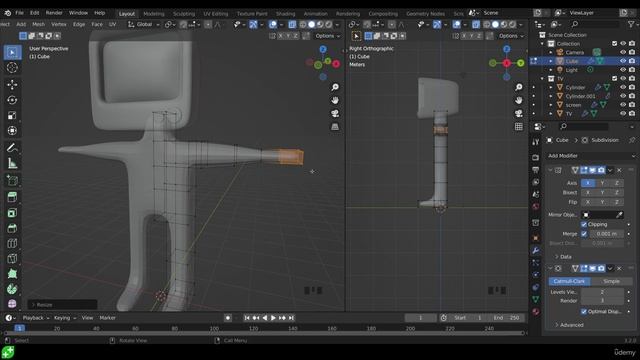Viewport: 640px width, 360px height.
Task: Toggle Optimal Display checkbox
Action: pyautogui.click(x=584, y=311)
